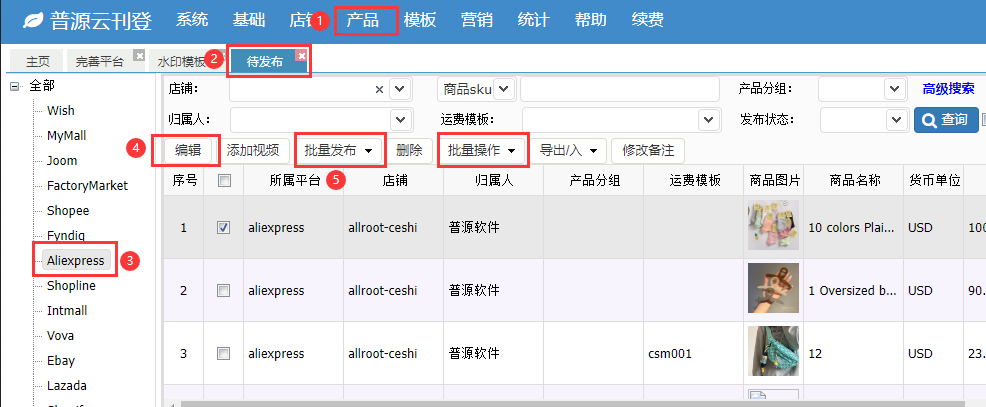This screenshot has height=407, width=986.
Task: Switch to the 主页 tab
Action: click(38, 62)
